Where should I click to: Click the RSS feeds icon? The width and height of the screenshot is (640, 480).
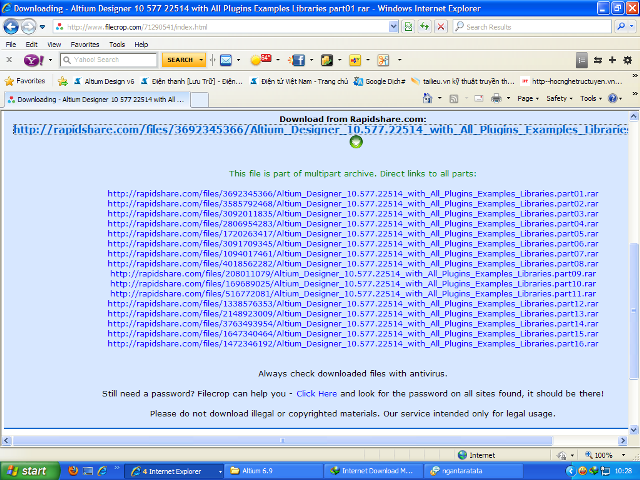454,99
